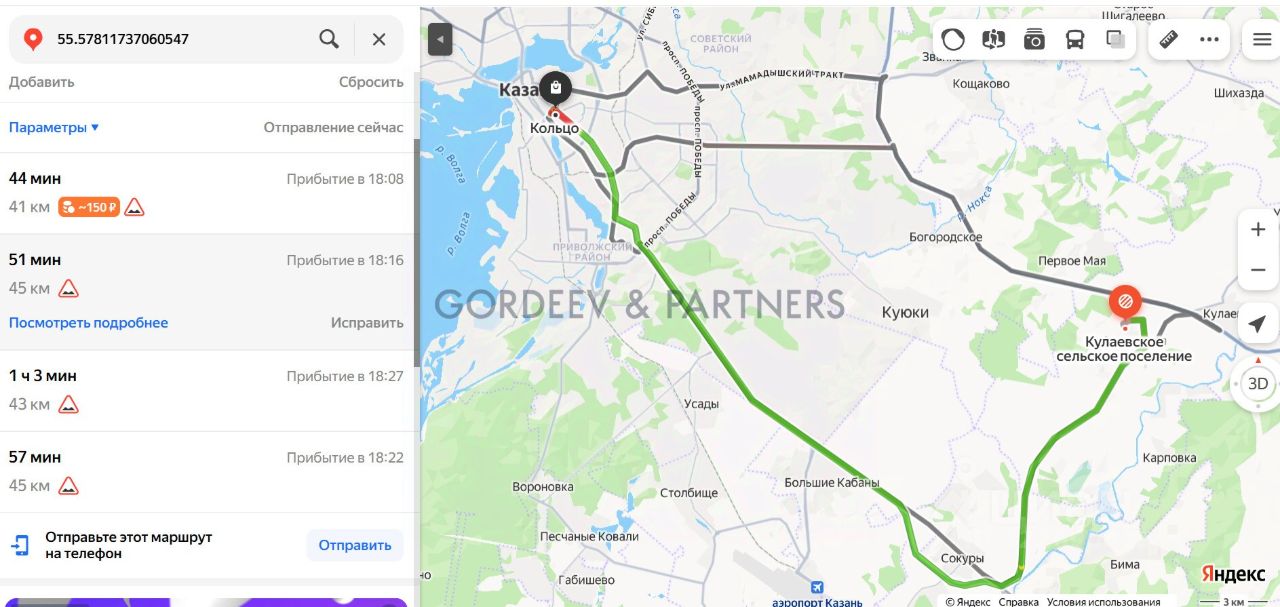Screen dimensions: 1280x607
Task: Open more tools three-dots menu
Action: tap(1210, 40)
